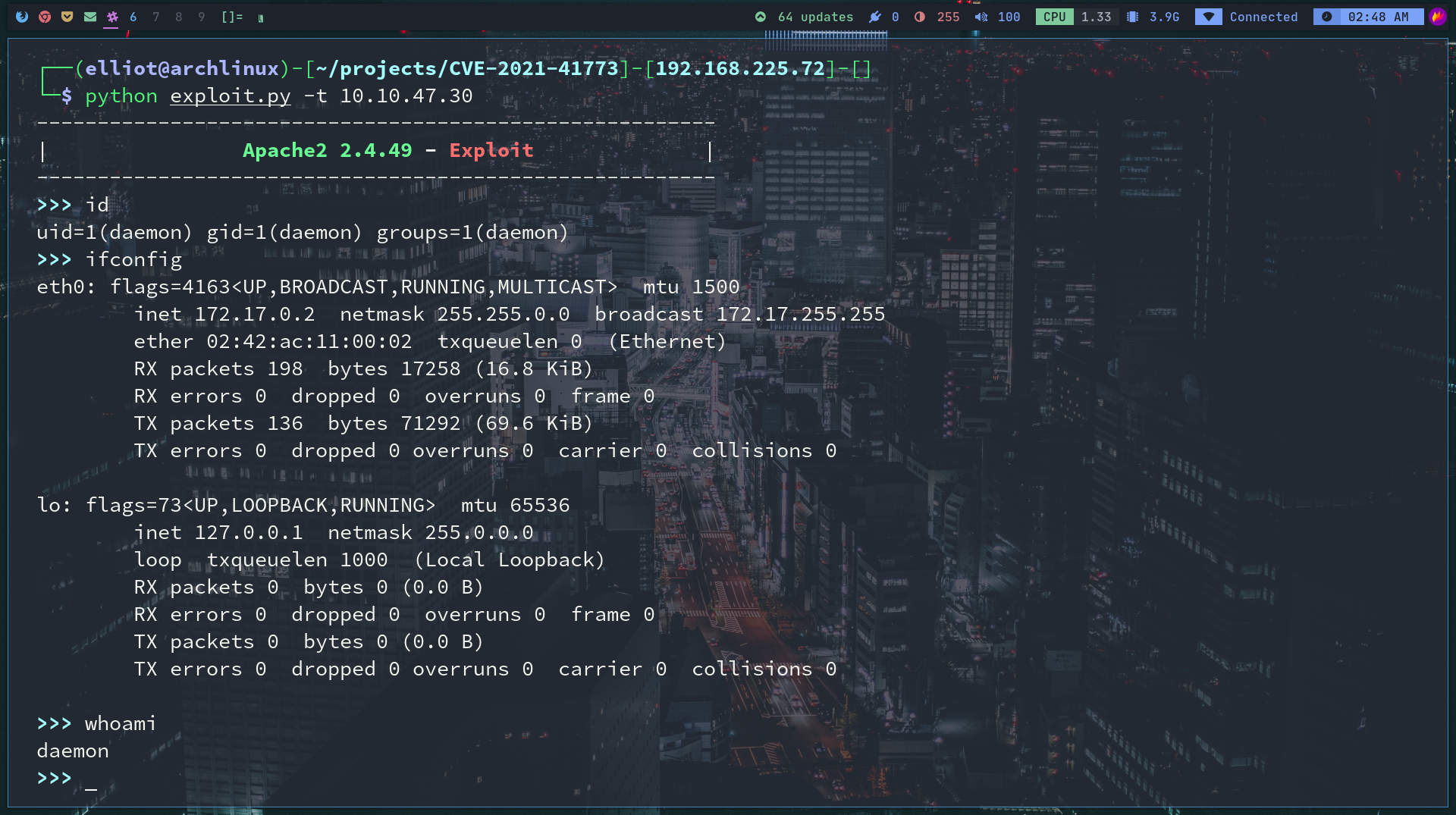Click the 255 brightness value
The width and height of the screenshot is (1456, 815).
(x=949, y=17)
